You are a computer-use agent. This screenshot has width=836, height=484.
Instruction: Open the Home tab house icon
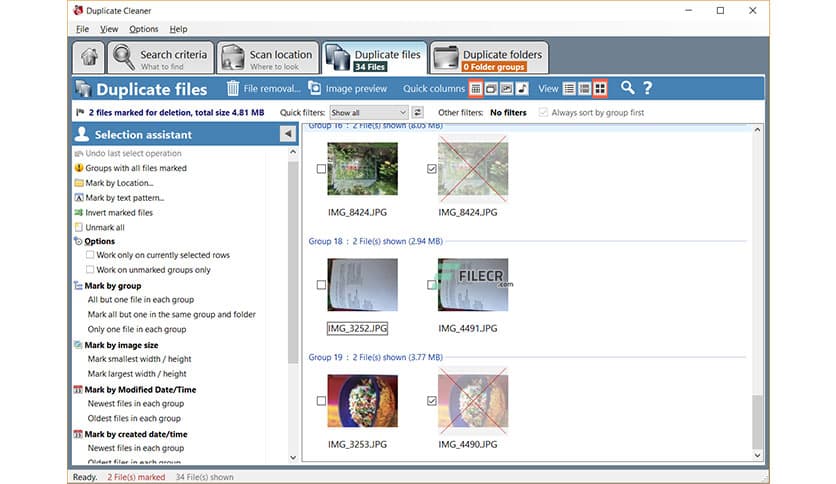(x=89, y=57)
